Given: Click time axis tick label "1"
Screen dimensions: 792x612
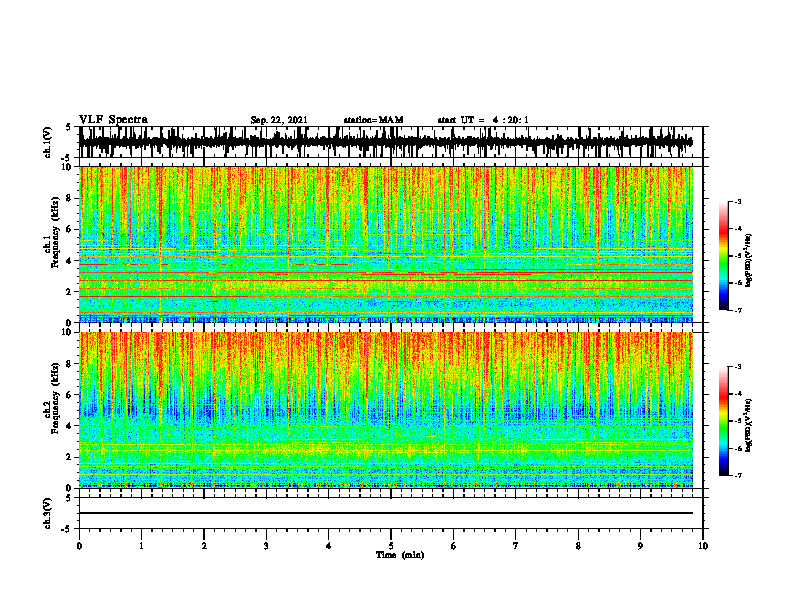Looking at the screenshot, I should coord(141,546).
